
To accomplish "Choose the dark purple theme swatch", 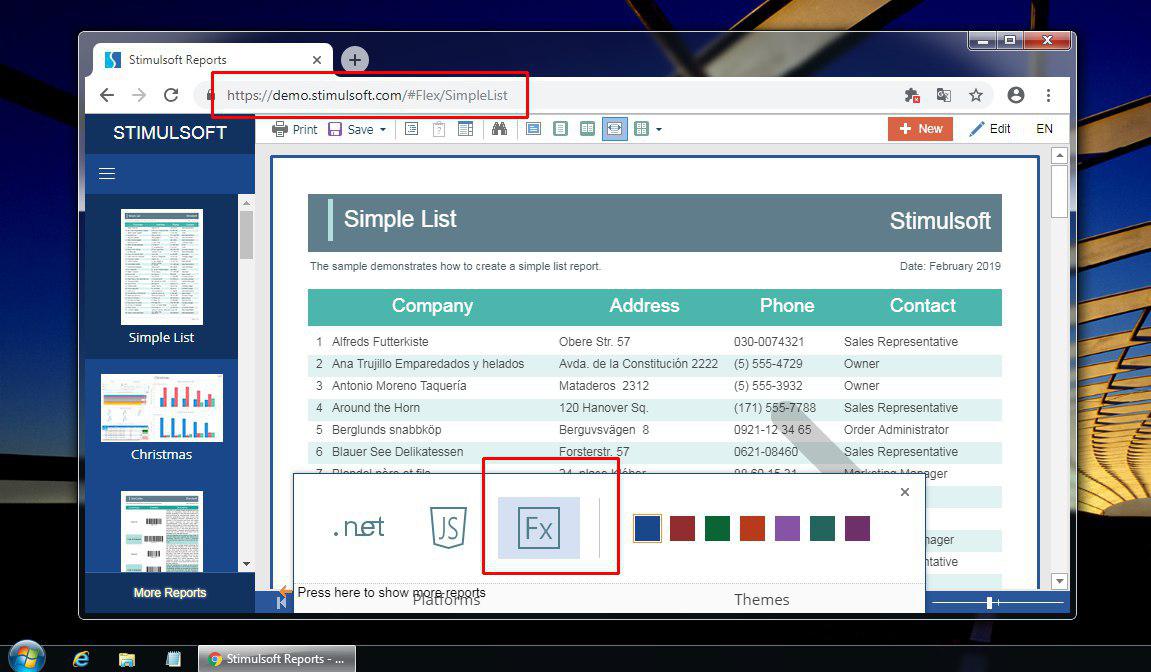I will pyautogui.click(x=857, y=528).
